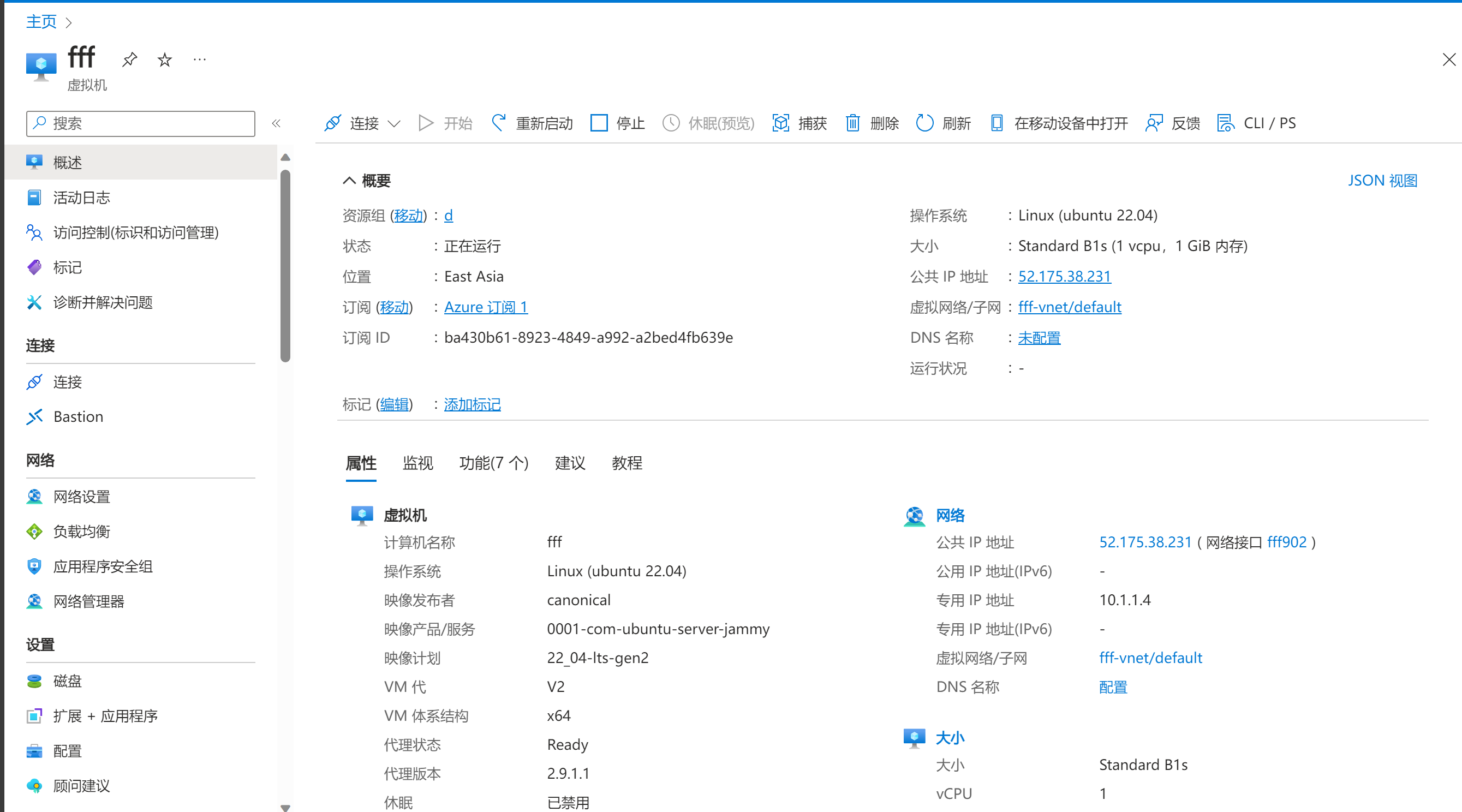Click the 刷新 refresh icon
This screenshot has width=1462, height=812.
(x=924, y=123)
